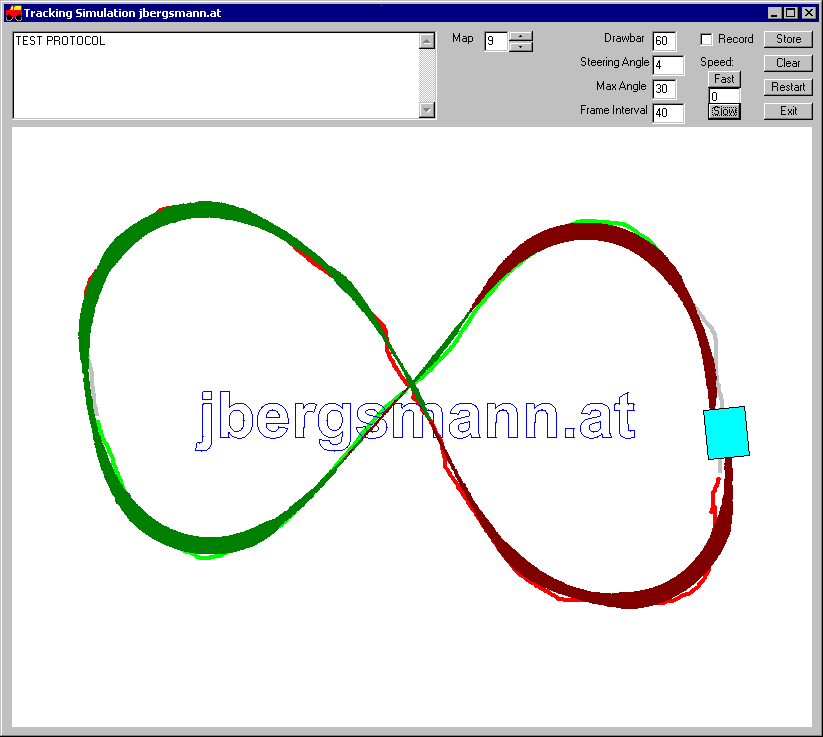The image size is (823, 737).
Task: Click the cyan vehicle box on track
Action: 726,433
